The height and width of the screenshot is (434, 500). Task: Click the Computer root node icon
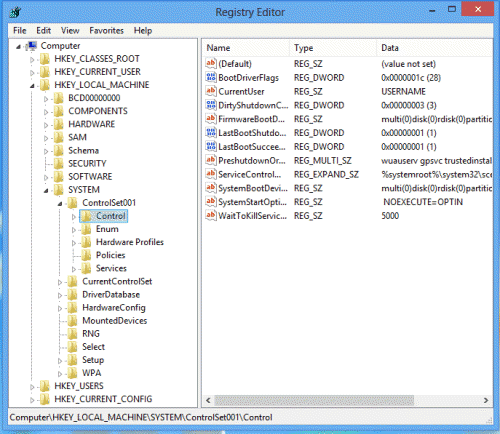coord(32,46)
